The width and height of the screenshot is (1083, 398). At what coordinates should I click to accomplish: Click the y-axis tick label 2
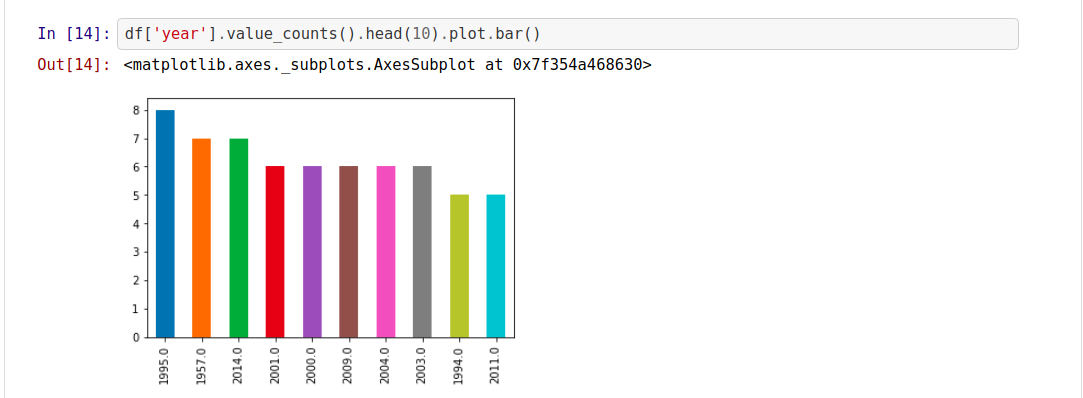pos(136,281)
